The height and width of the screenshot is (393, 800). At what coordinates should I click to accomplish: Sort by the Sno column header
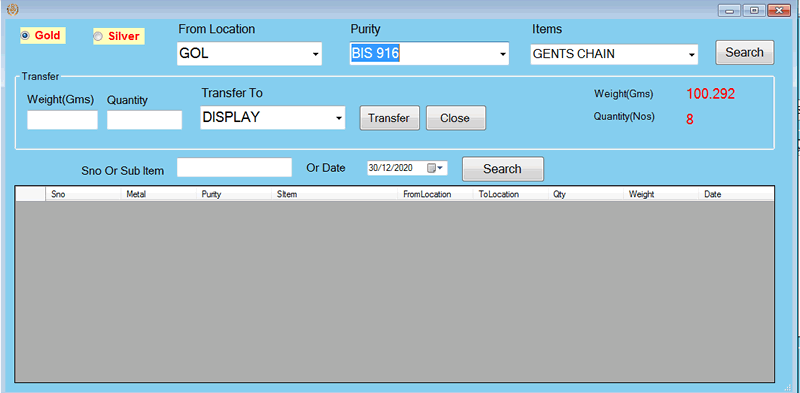click(x=83, y=194)
